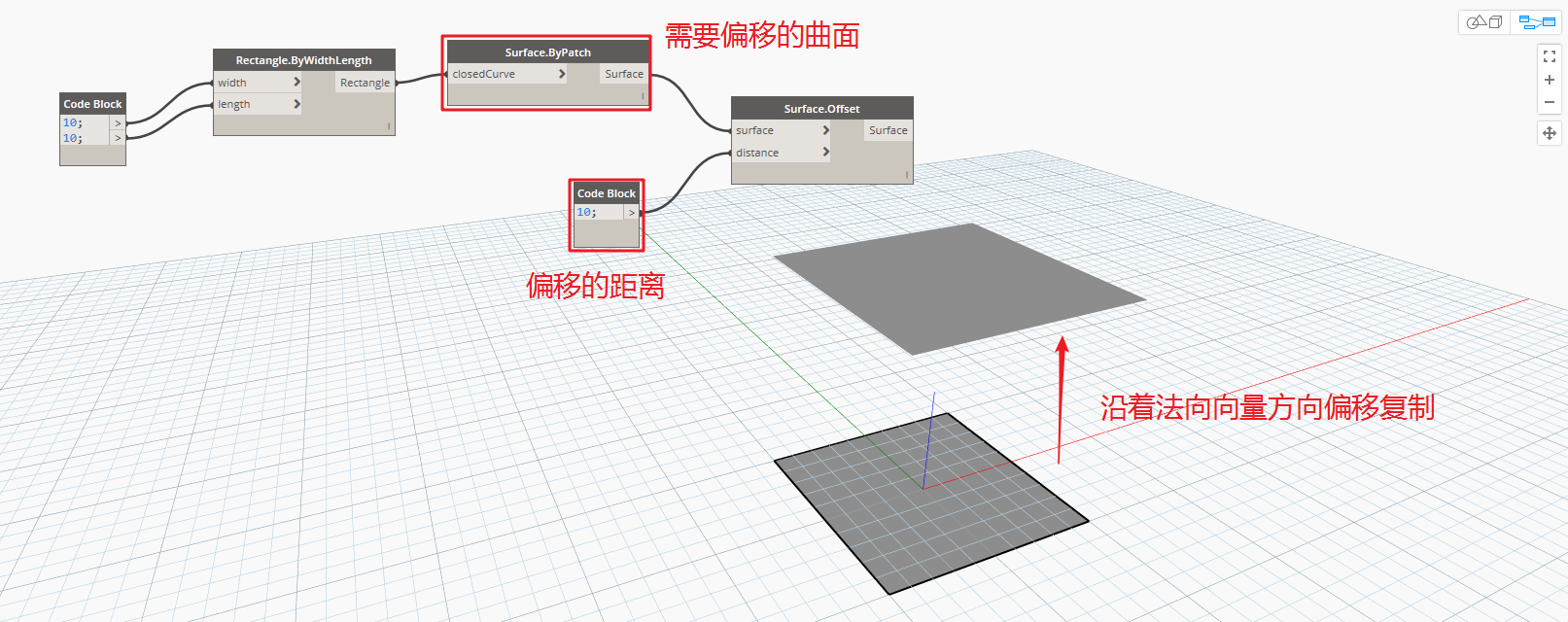
Task: Expand the length port chevron
Action: 296,104
